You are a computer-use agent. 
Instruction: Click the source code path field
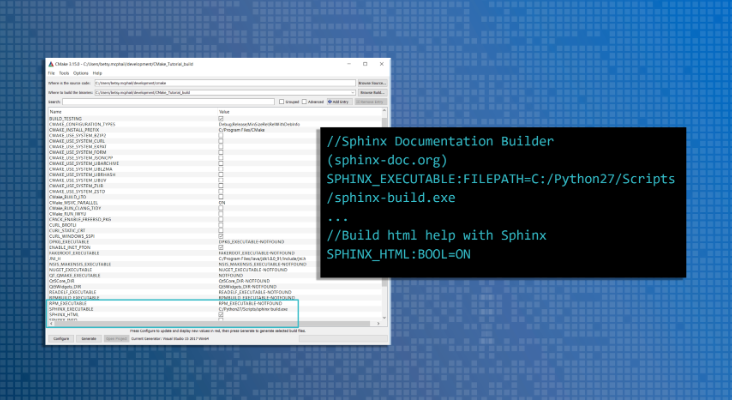coord(225,83)
